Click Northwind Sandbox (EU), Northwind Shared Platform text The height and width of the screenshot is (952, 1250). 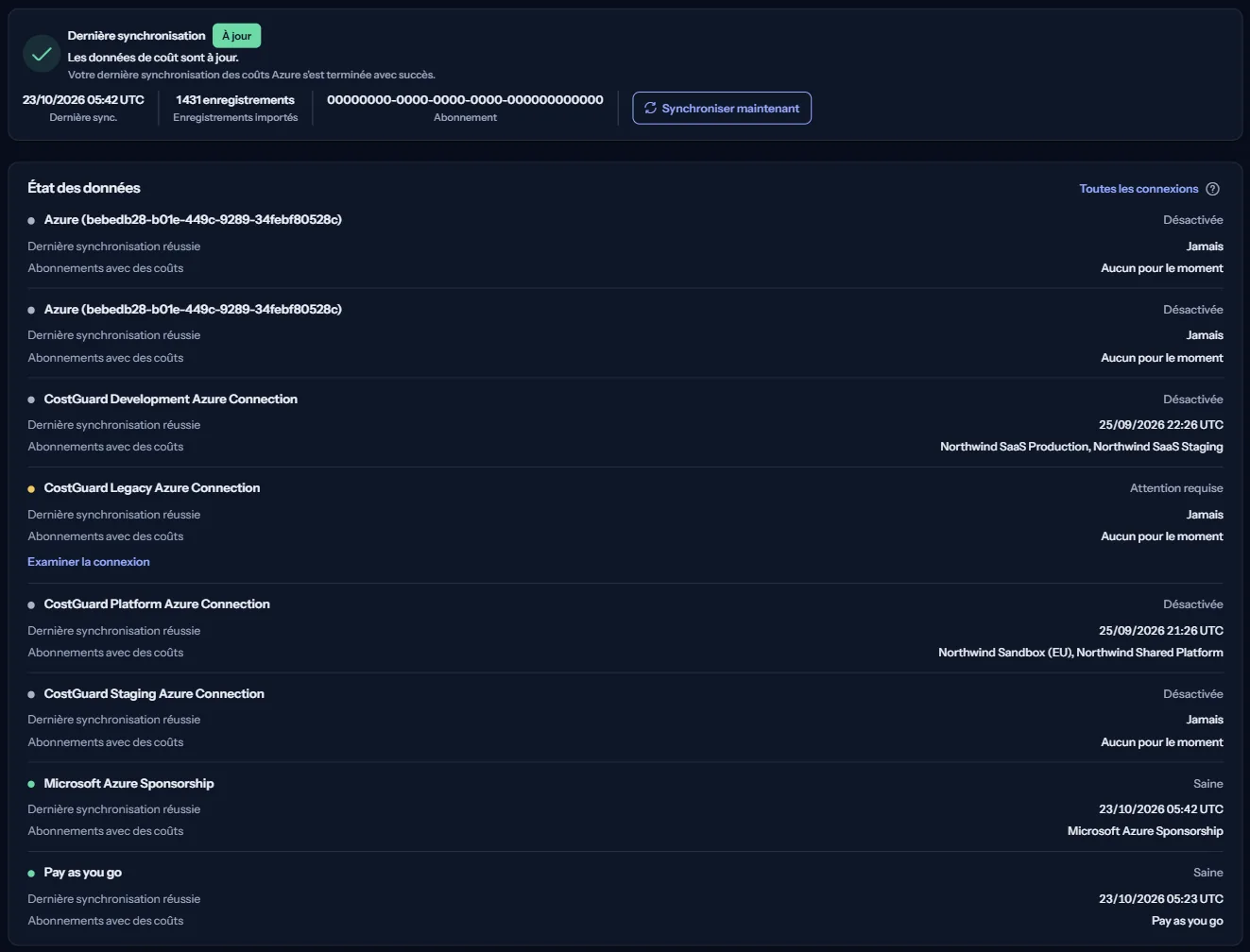pos(1081,653)
